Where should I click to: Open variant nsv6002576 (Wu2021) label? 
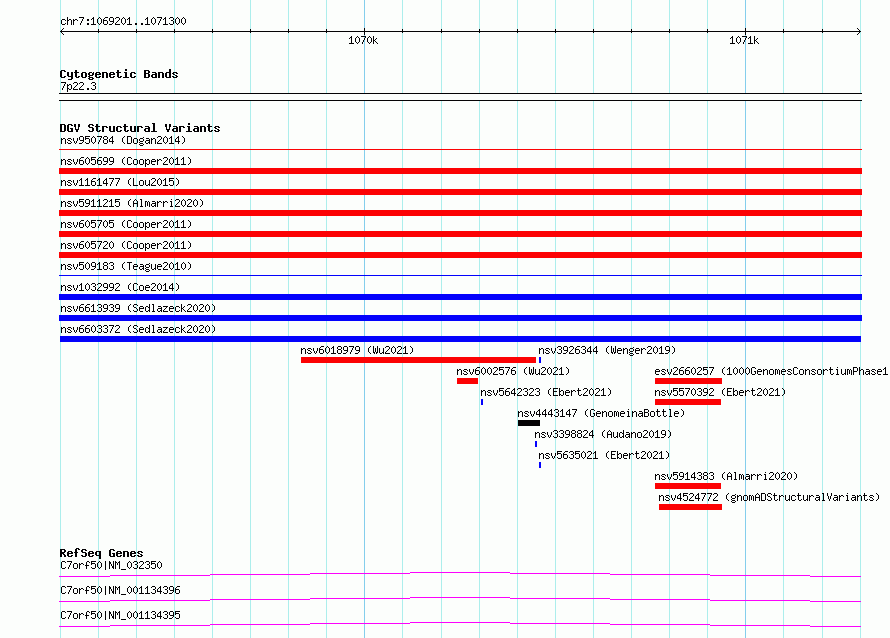click(x=513, y=371)
